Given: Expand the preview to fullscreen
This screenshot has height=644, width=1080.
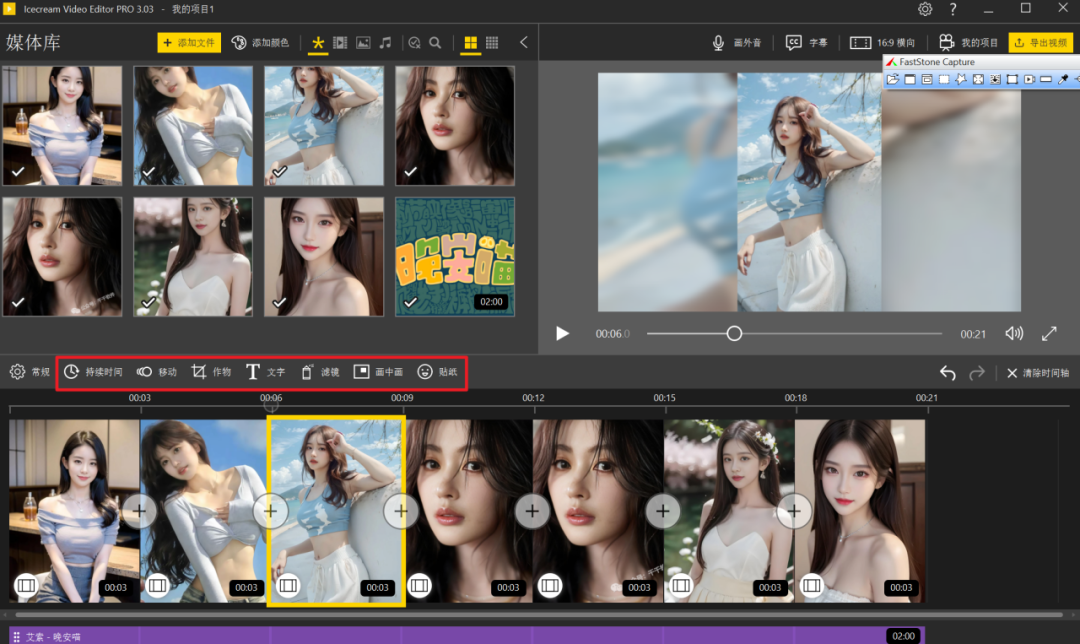Looking at the screenshot, I should click(1049, 334).
